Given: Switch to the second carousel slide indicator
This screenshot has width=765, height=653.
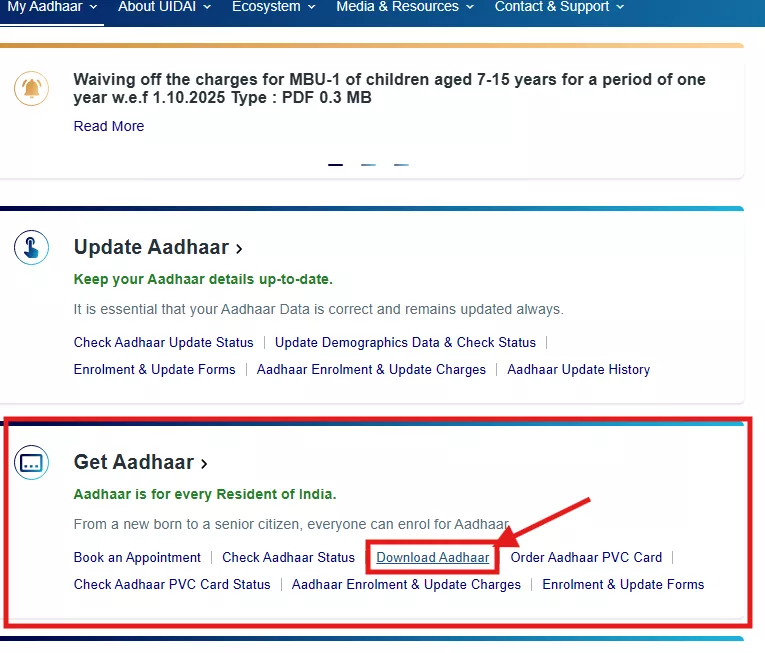Looking at the screenshot, I should pos(368,165).
